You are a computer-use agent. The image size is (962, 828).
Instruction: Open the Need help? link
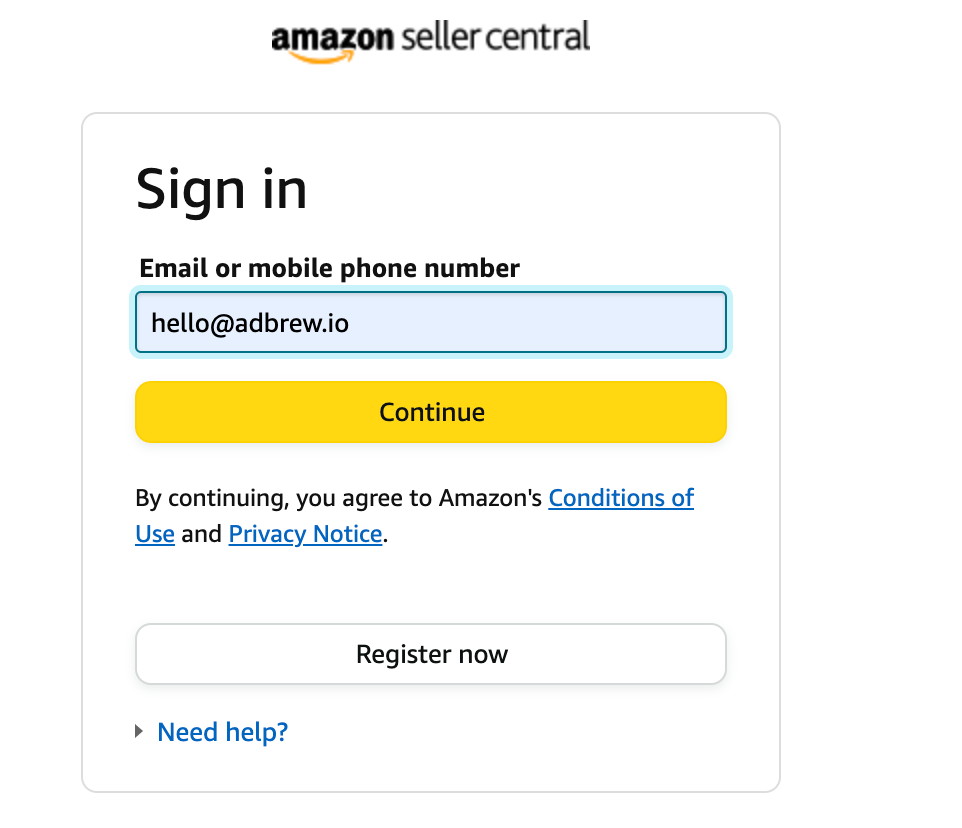point(222,732)
